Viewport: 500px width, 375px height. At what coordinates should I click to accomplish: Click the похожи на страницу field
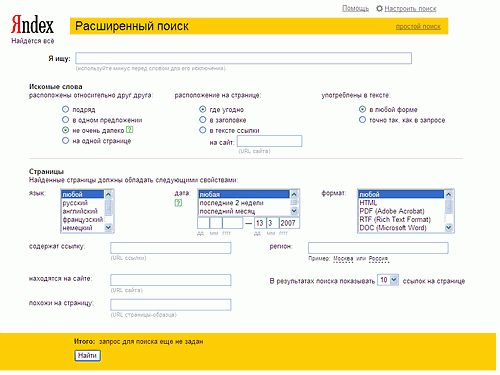[x=171, y=305]
